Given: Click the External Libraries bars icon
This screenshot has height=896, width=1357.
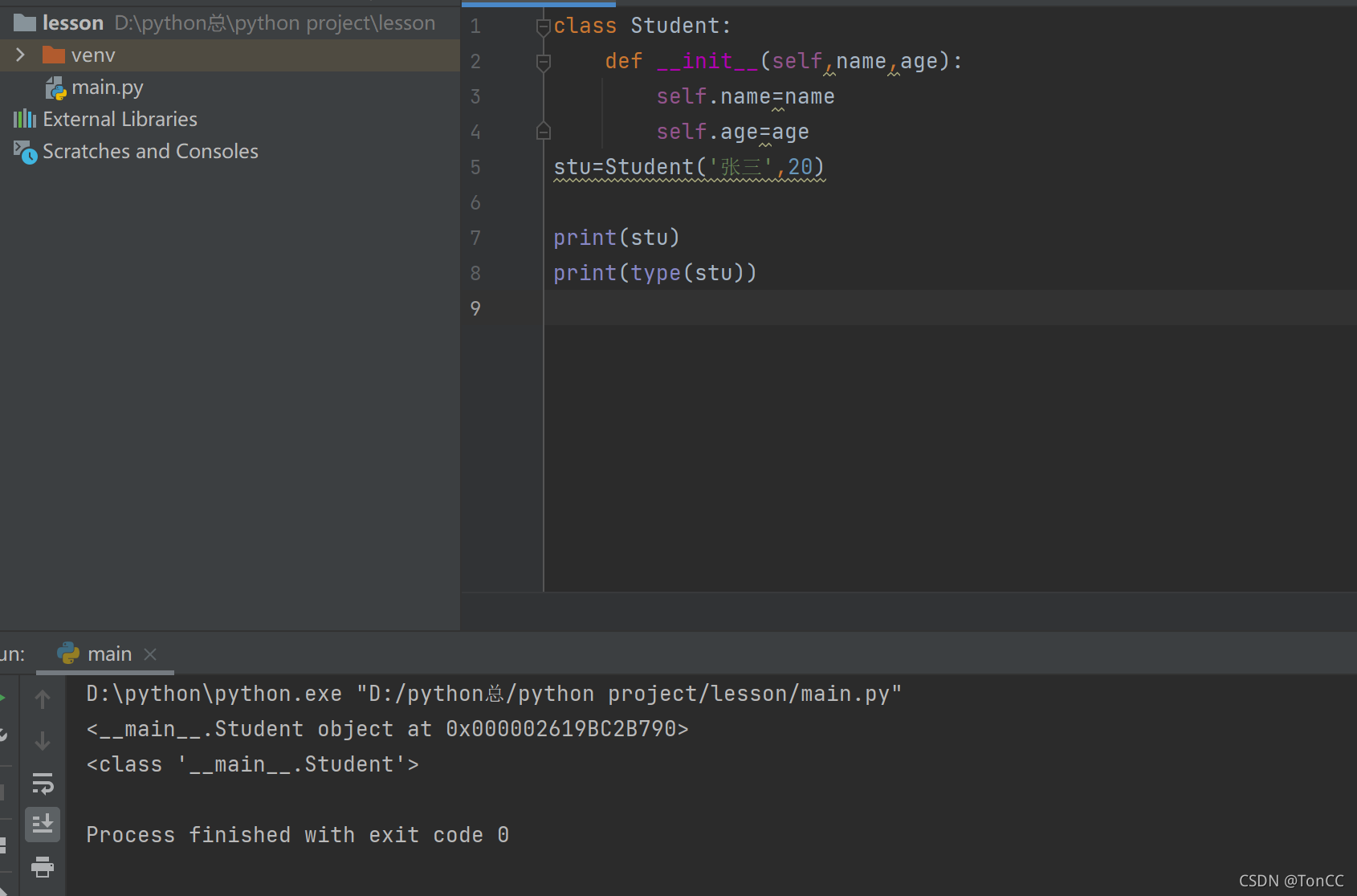Looking at the screenshot, I should (x=25, y=119).
